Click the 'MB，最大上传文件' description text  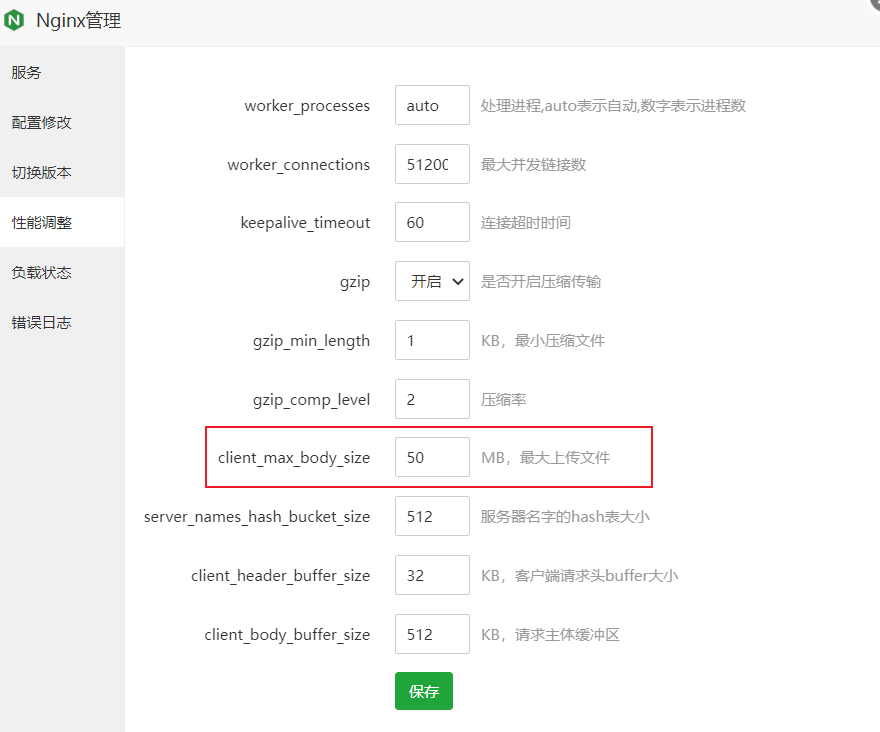click(x=546, y=458)
